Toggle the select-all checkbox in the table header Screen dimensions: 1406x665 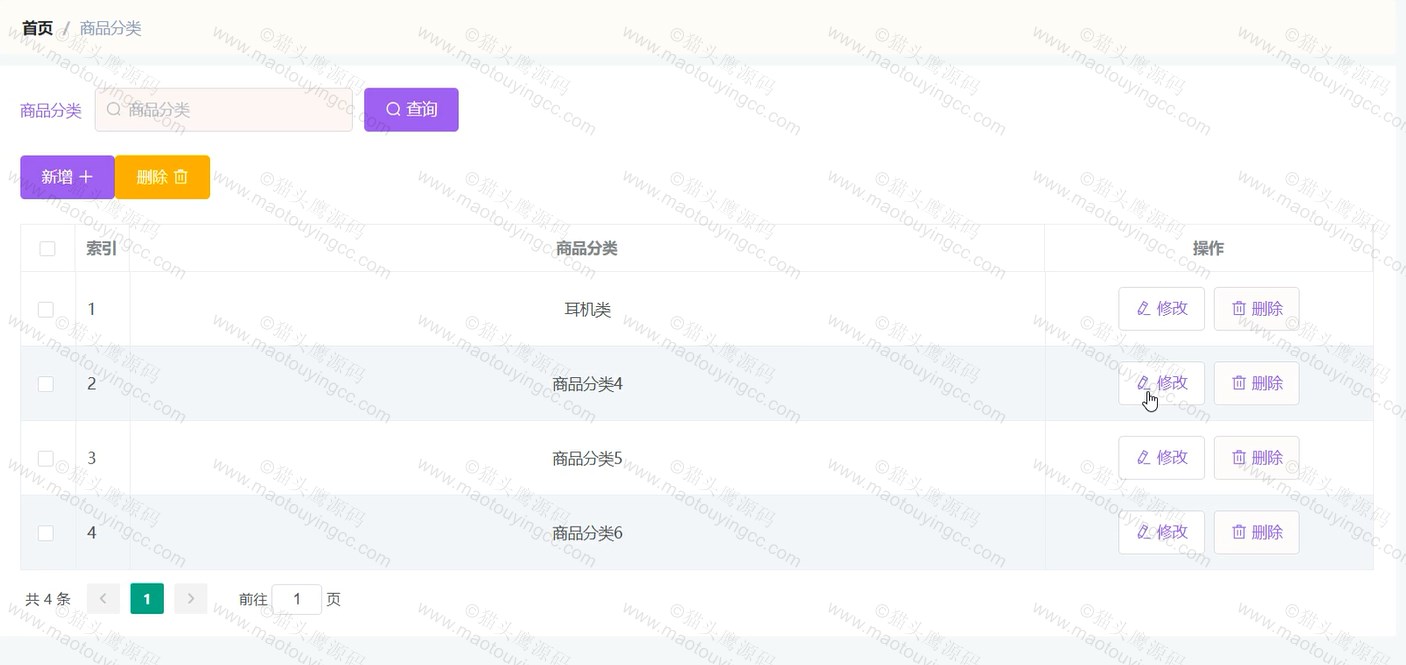point(47,249)
